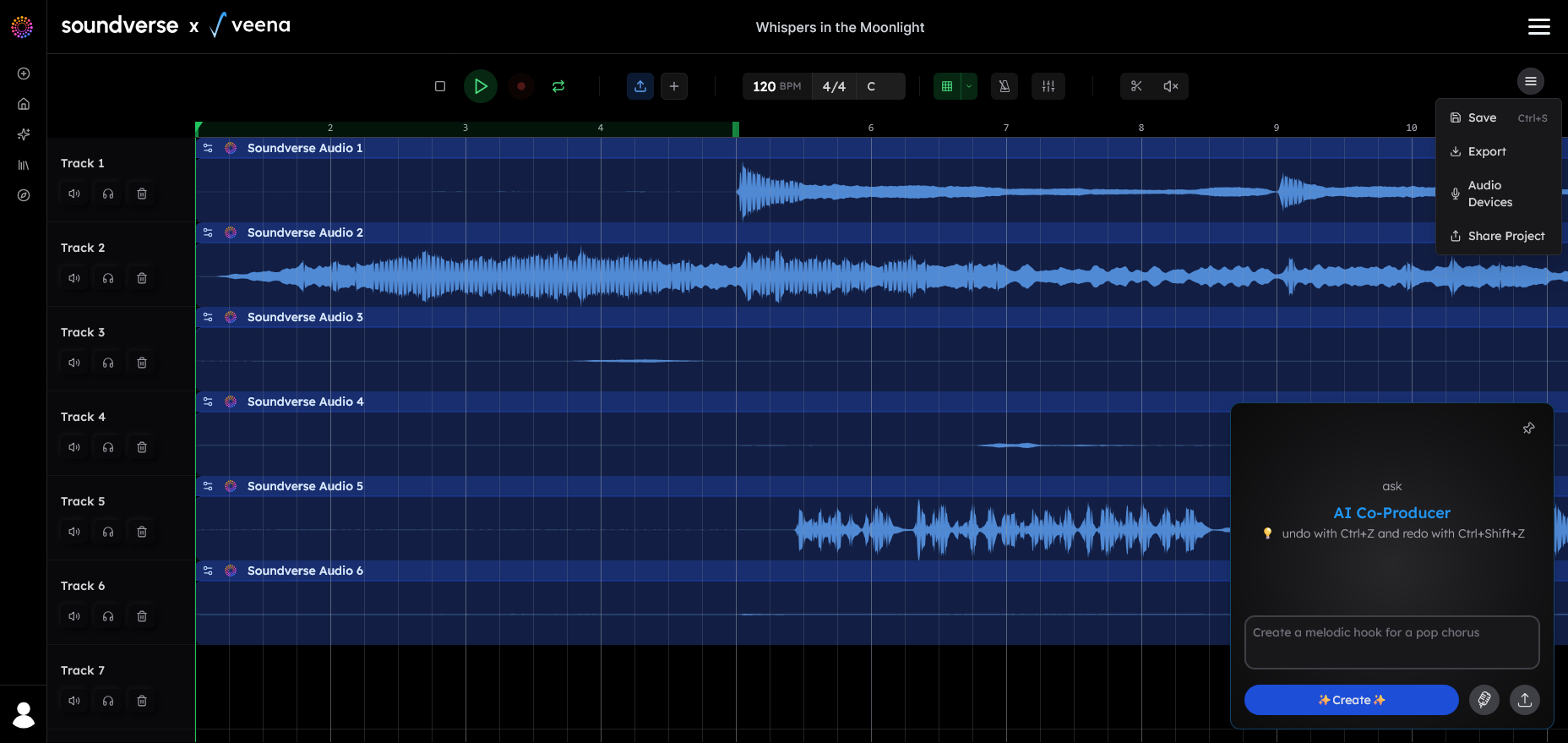
Task: Delete Track 2 with its trash icon
Action: click(142, 278)
